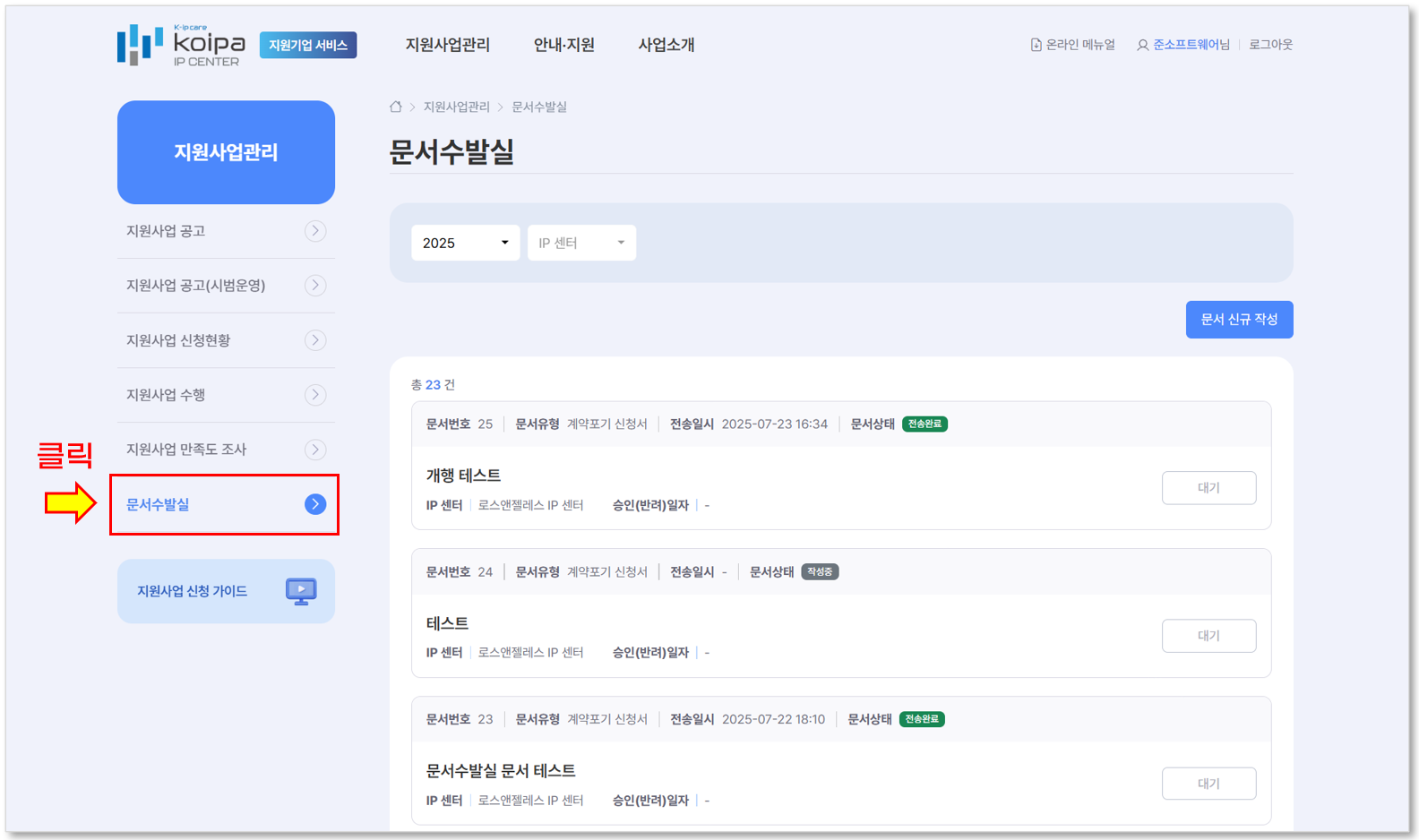Viewport: 1419px width, 840px height.
Task: Click the 지원기업 서비스 badge
Action: point(308,45)
